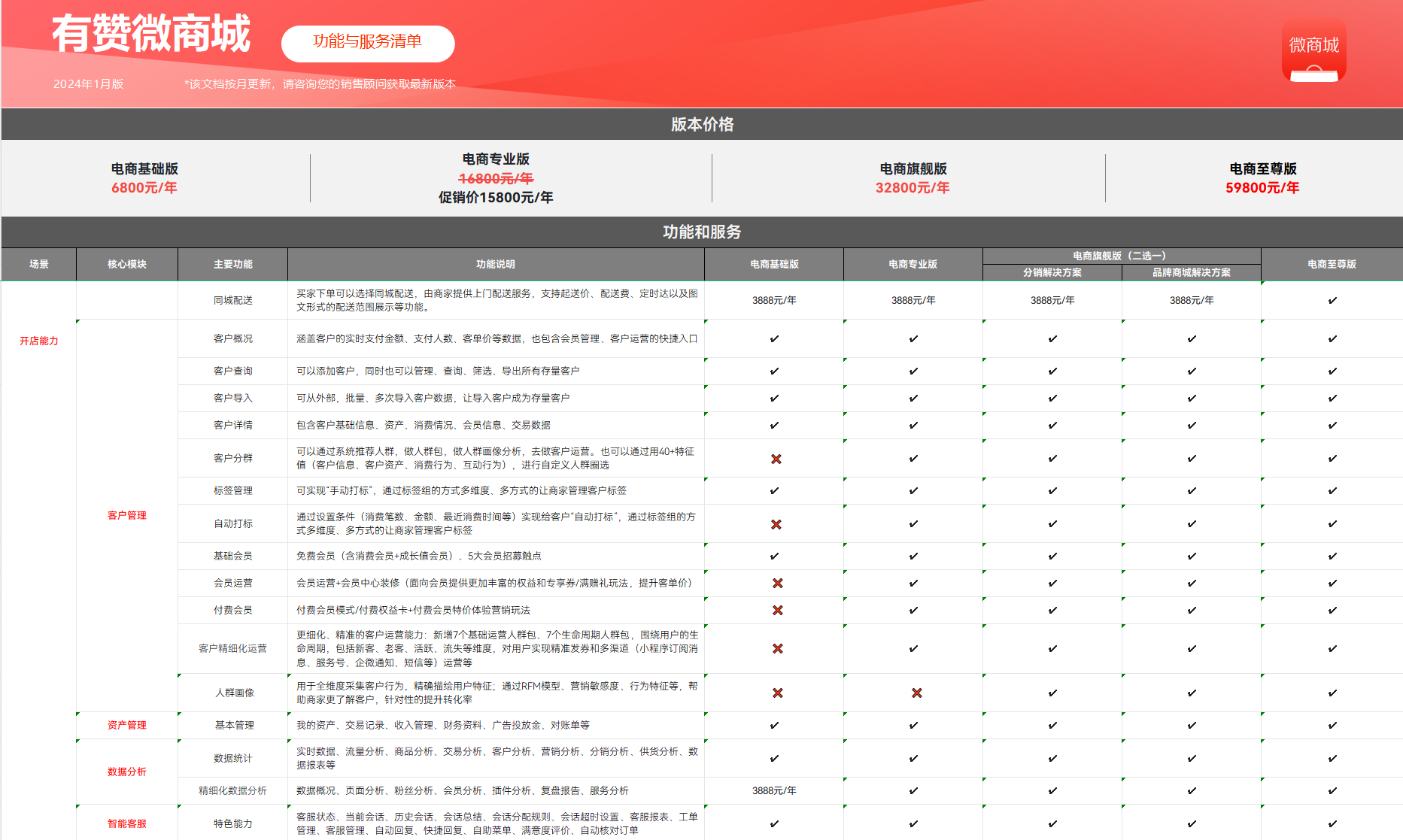Click checkmark for 会员运营 in 电商专业版

point(913,583)
